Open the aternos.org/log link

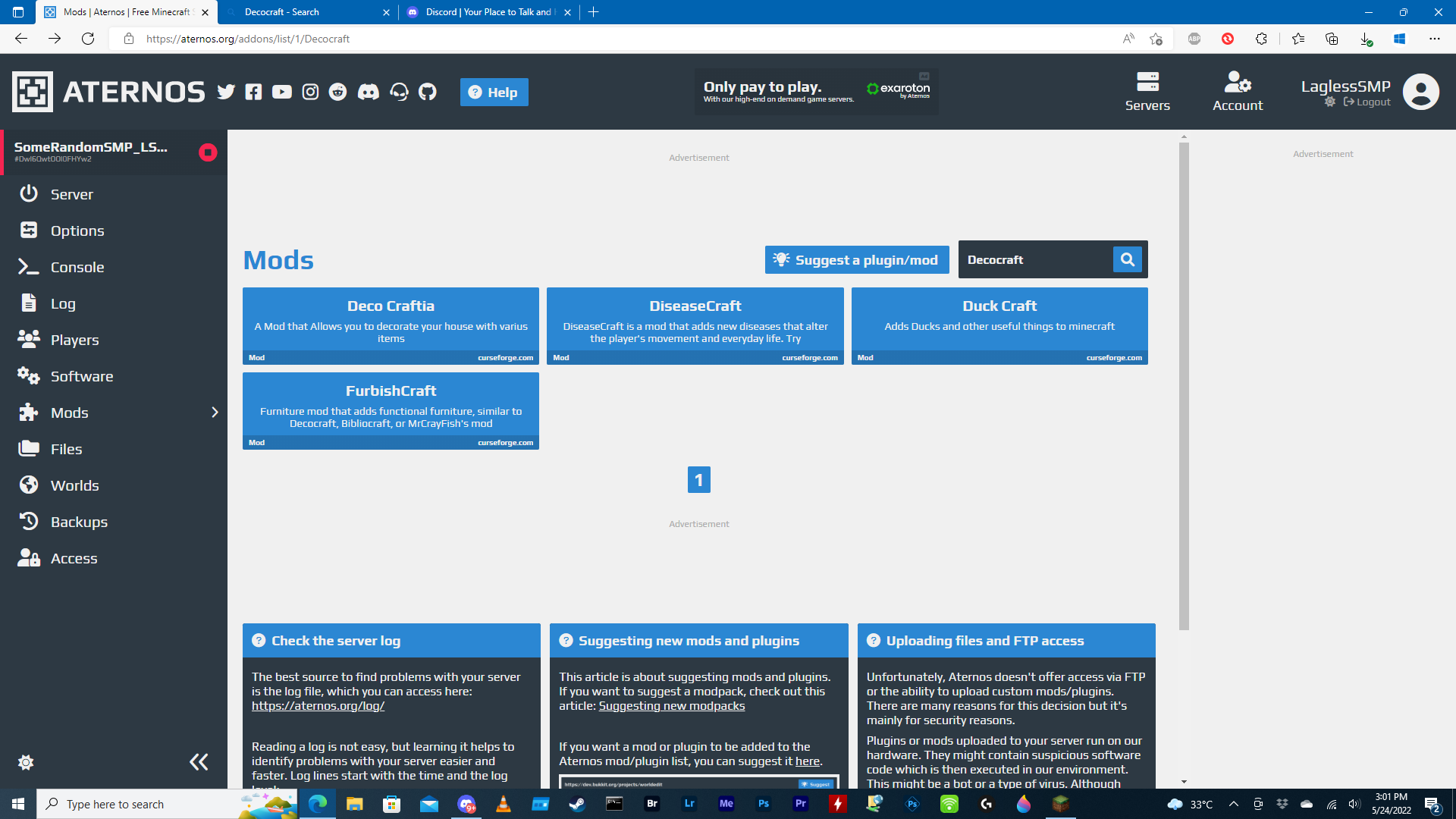pyautogui.click(x=318, y=706)
